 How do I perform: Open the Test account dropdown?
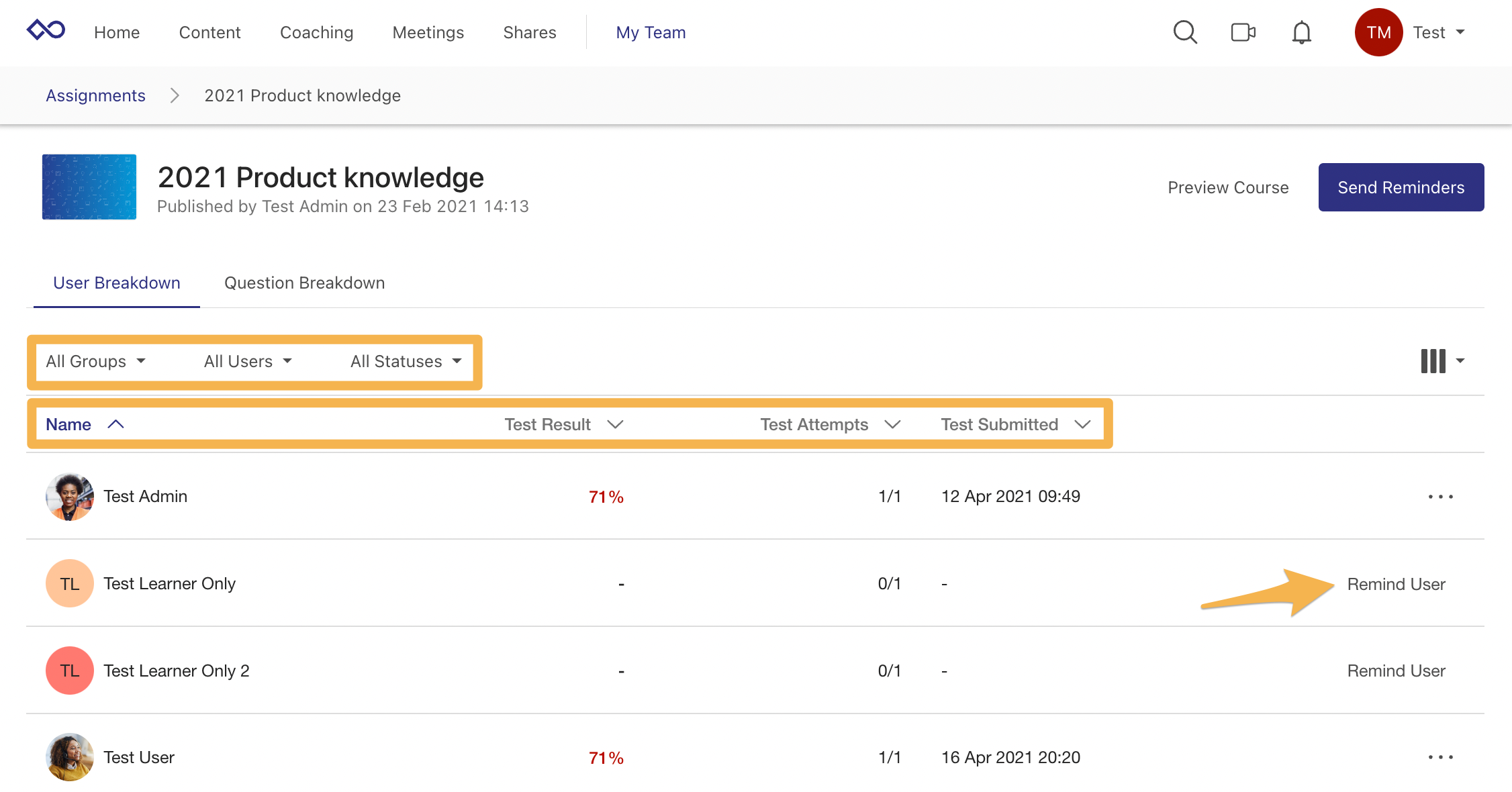pos(1439,32)
